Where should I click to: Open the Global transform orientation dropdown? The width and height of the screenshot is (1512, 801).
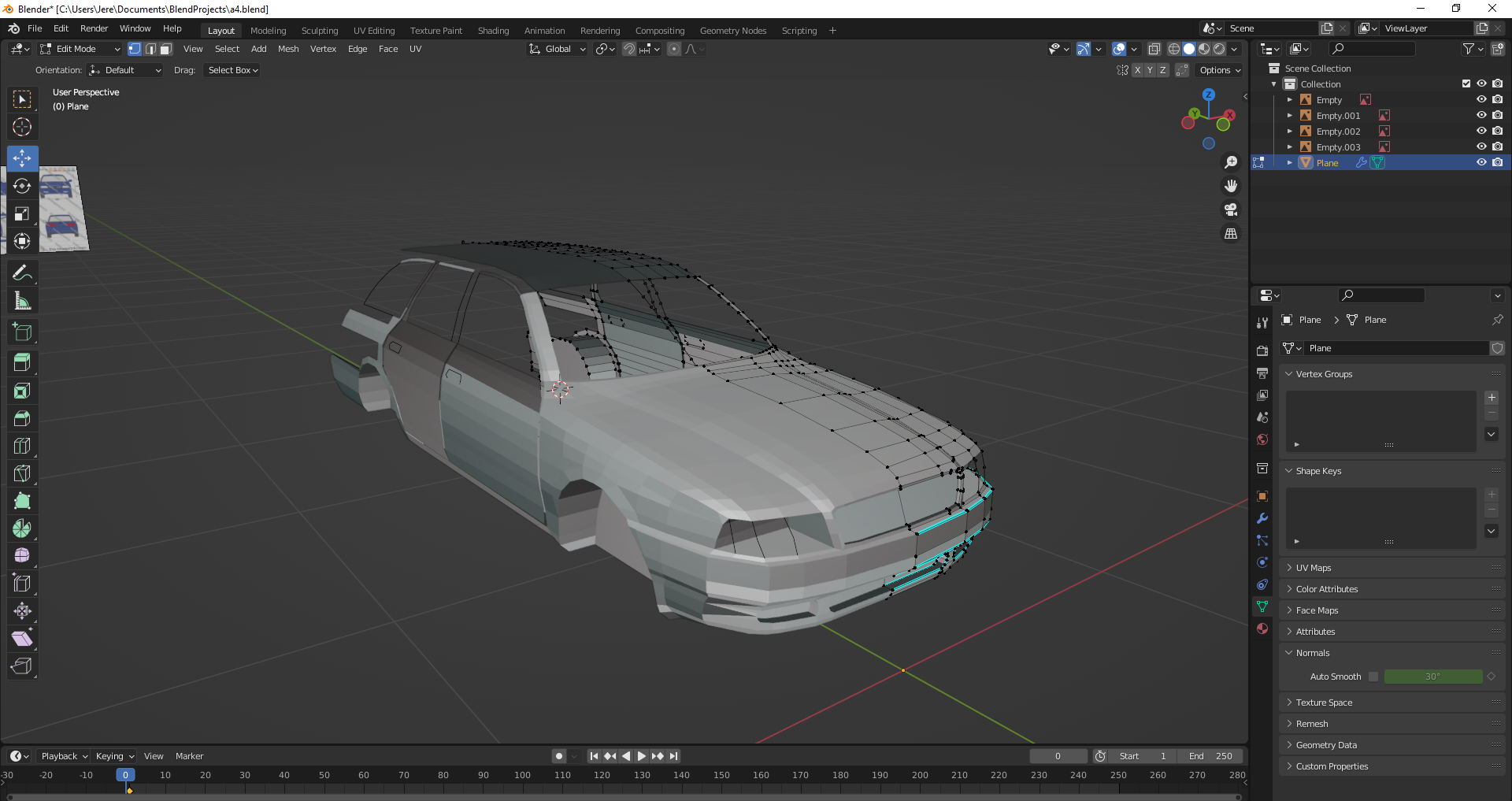[x=558, y=49]
